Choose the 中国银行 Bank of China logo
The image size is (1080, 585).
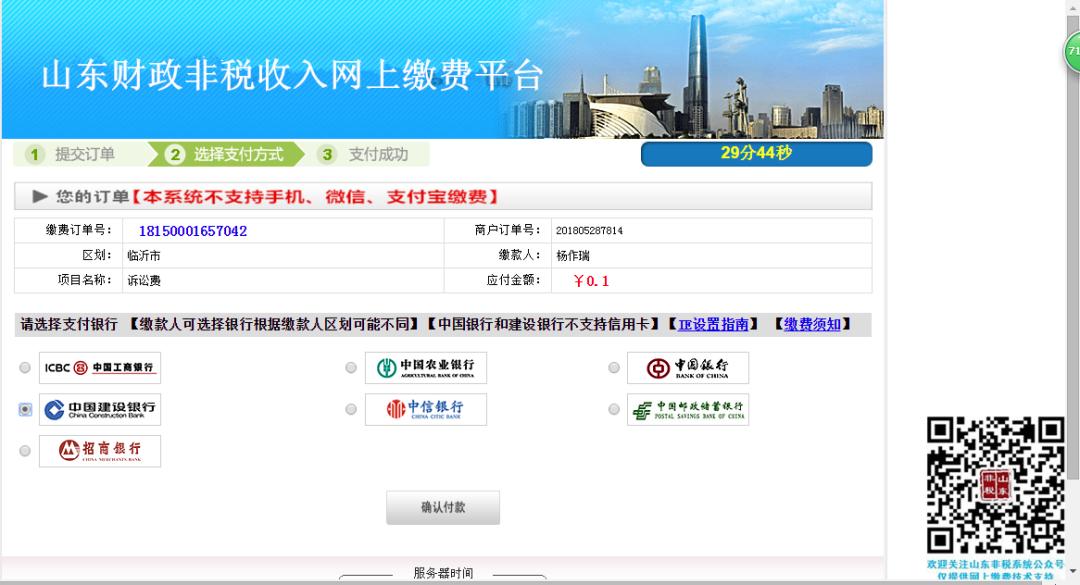click(x=690, y=367)
